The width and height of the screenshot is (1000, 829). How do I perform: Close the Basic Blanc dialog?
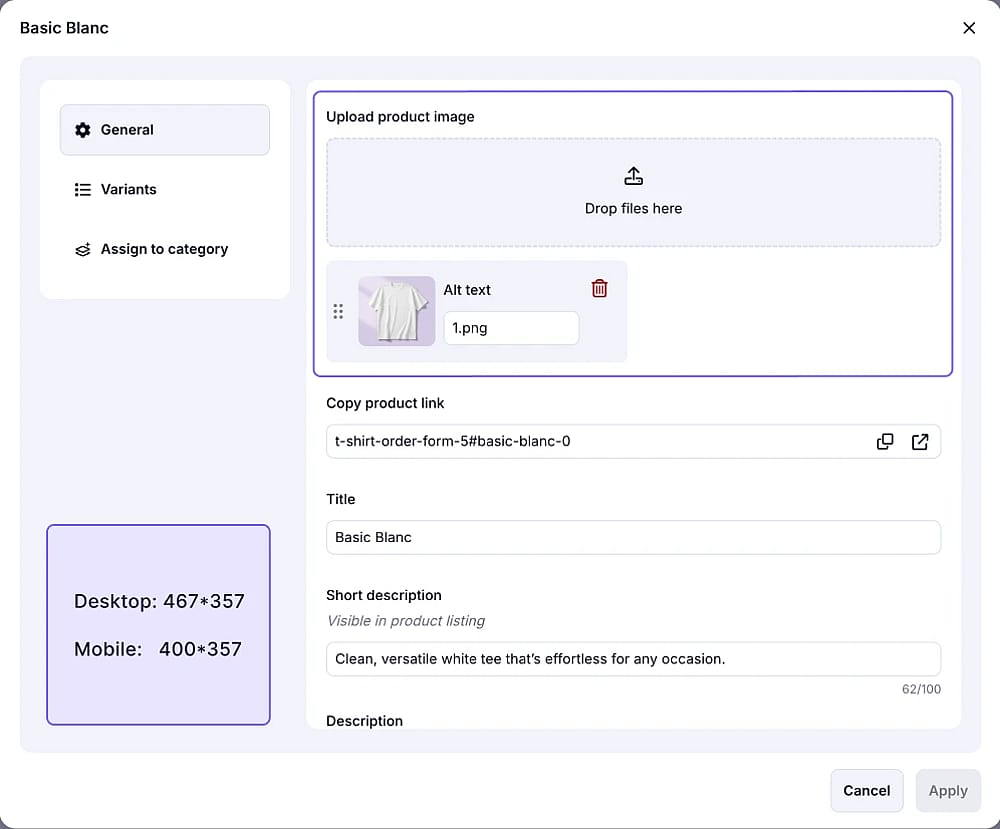tap(969, 28)
